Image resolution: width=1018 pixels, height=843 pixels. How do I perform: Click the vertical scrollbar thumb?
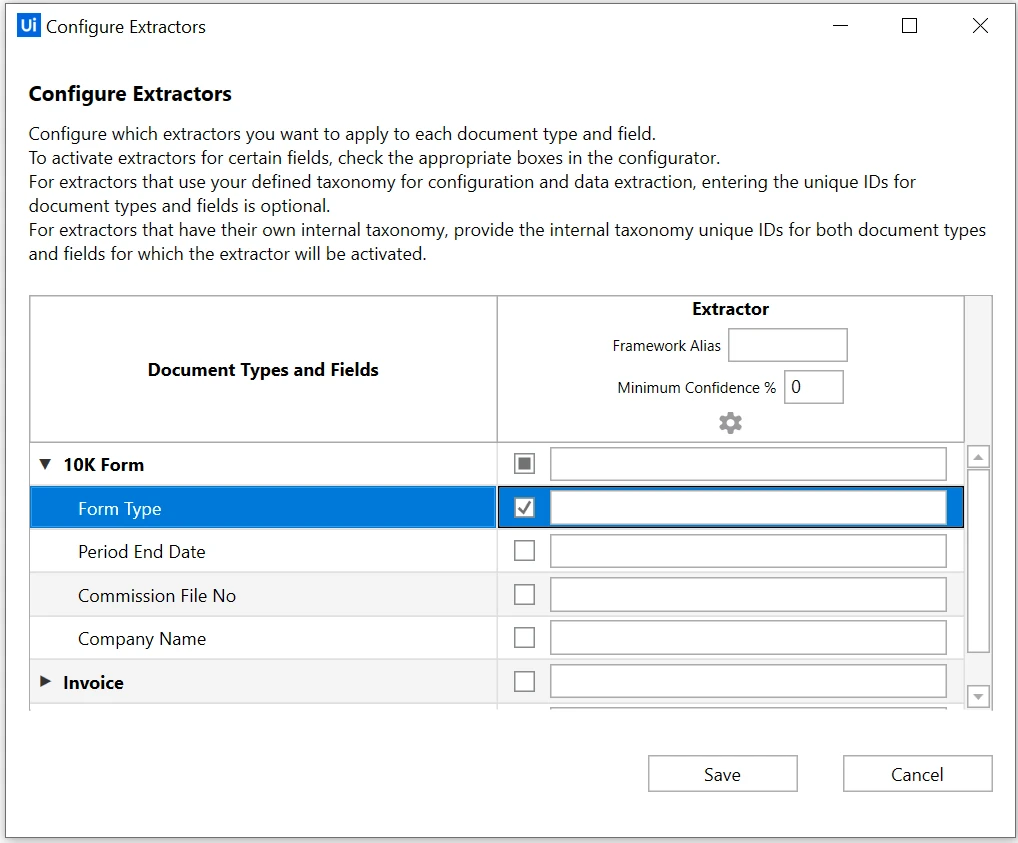coord(978,560)
